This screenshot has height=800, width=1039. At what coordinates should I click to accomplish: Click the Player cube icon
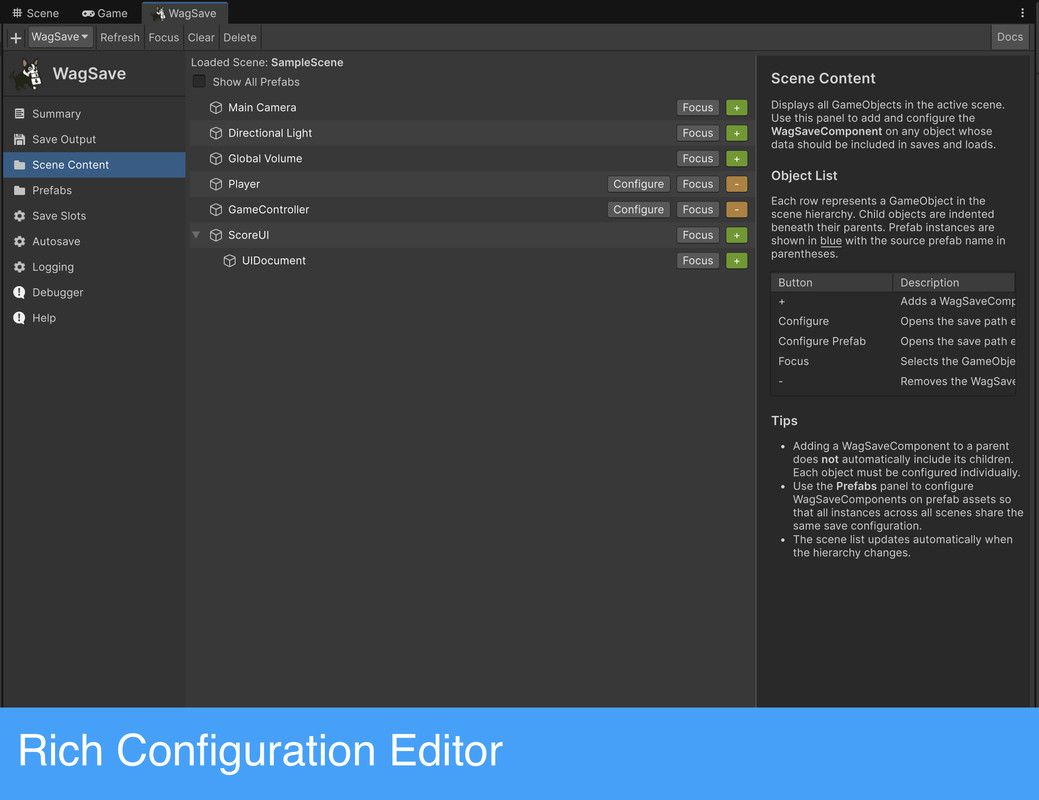click(x=216, y=184)
